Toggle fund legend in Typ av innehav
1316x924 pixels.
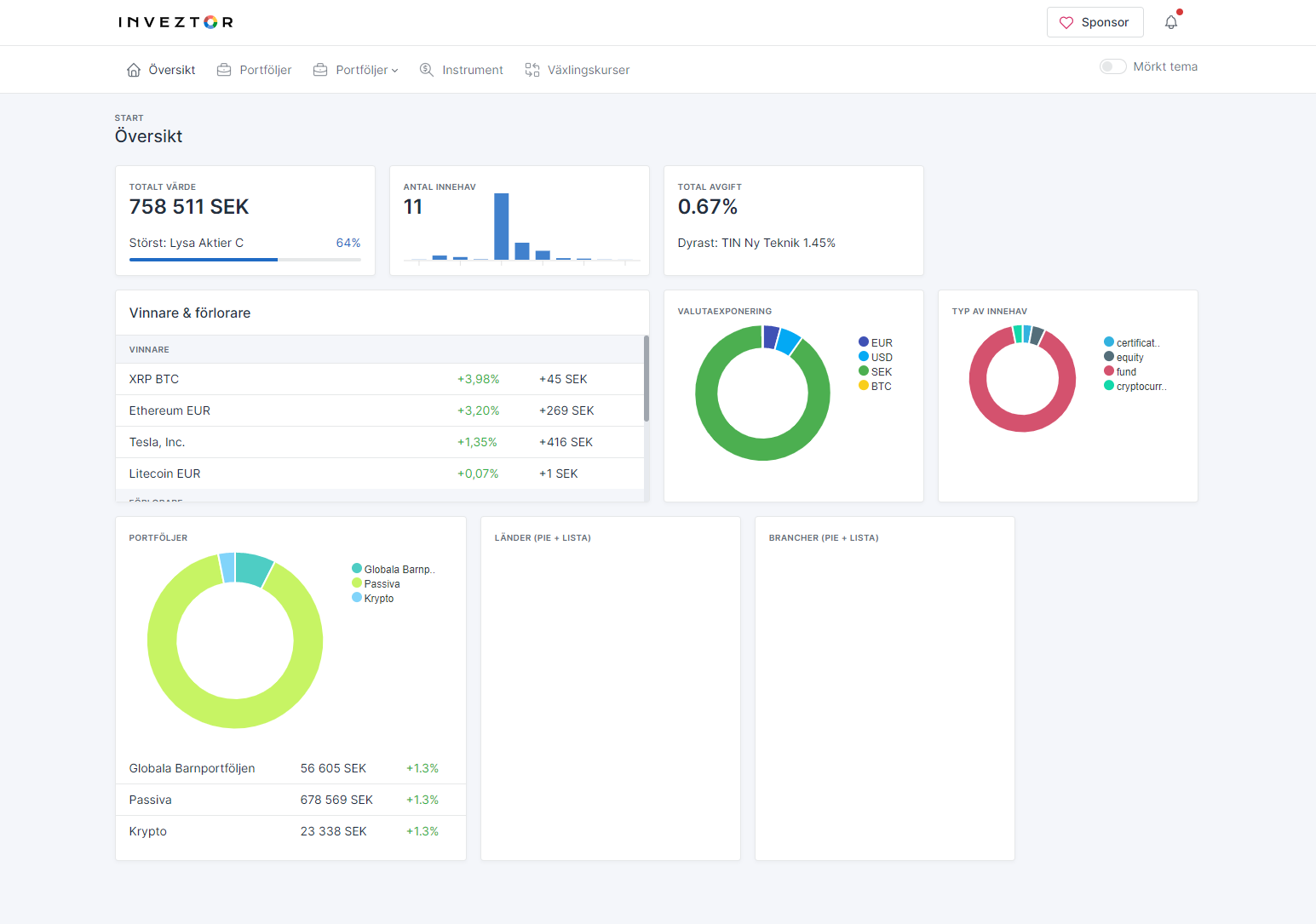coord(1121,371)
